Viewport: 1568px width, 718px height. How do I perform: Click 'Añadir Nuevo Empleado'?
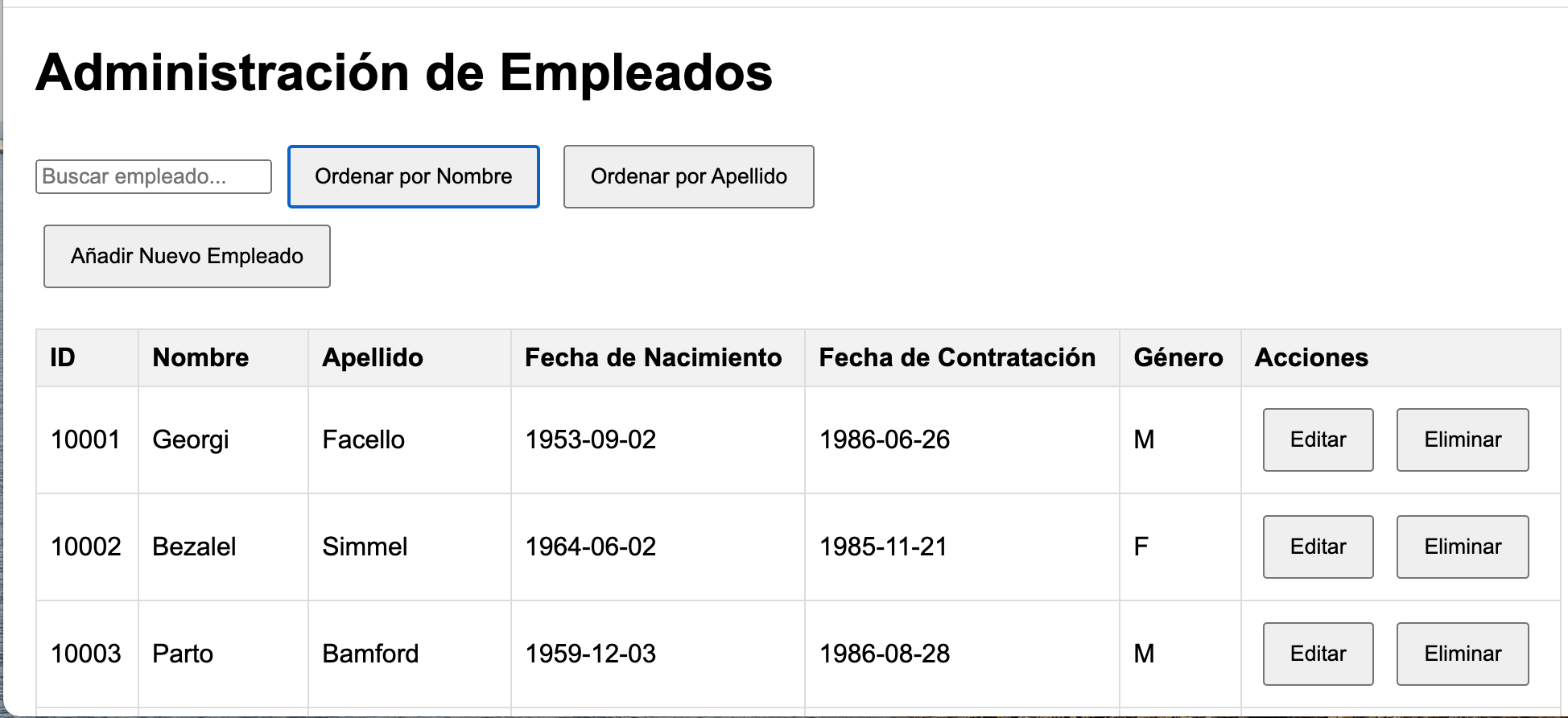(x=186, y=256)
